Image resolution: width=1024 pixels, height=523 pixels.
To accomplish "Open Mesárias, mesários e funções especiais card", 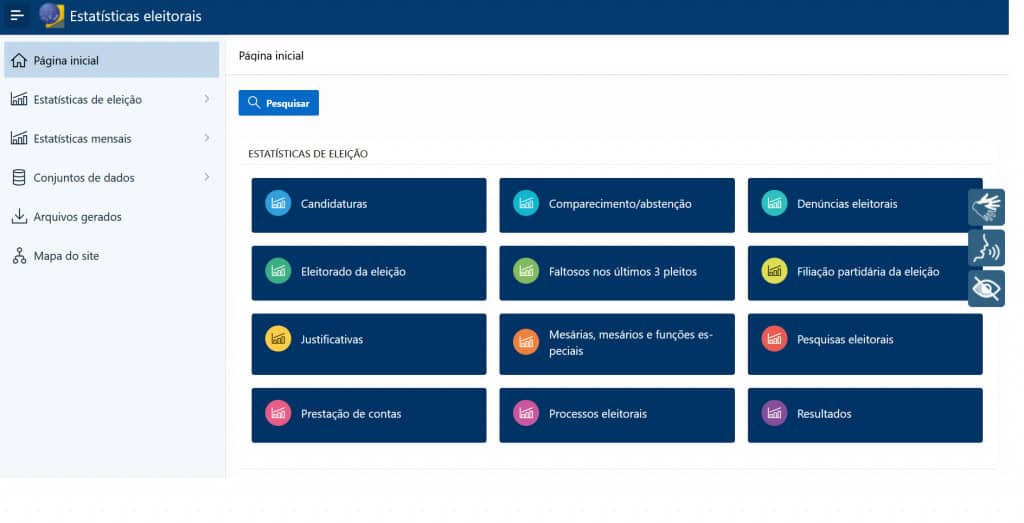I will [x=617, y=344].
